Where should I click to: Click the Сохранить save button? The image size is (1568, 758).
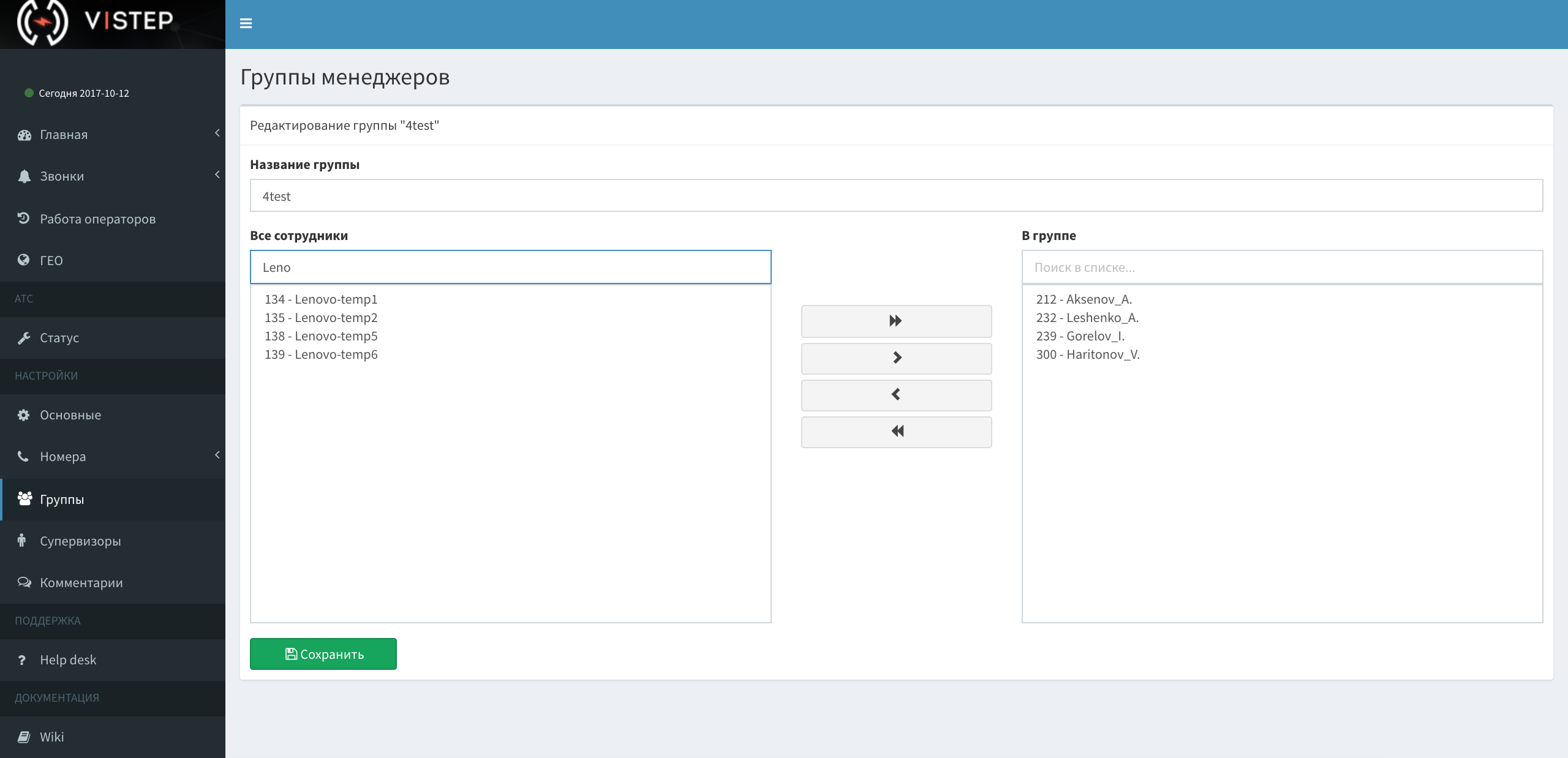point(323,654)
